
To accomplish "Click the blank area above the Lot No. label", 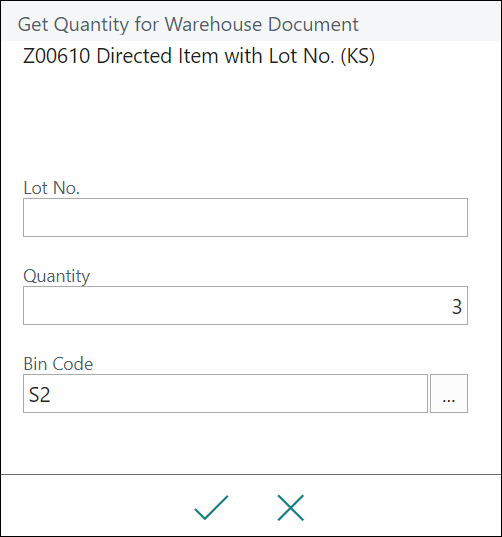I will 245,123.
